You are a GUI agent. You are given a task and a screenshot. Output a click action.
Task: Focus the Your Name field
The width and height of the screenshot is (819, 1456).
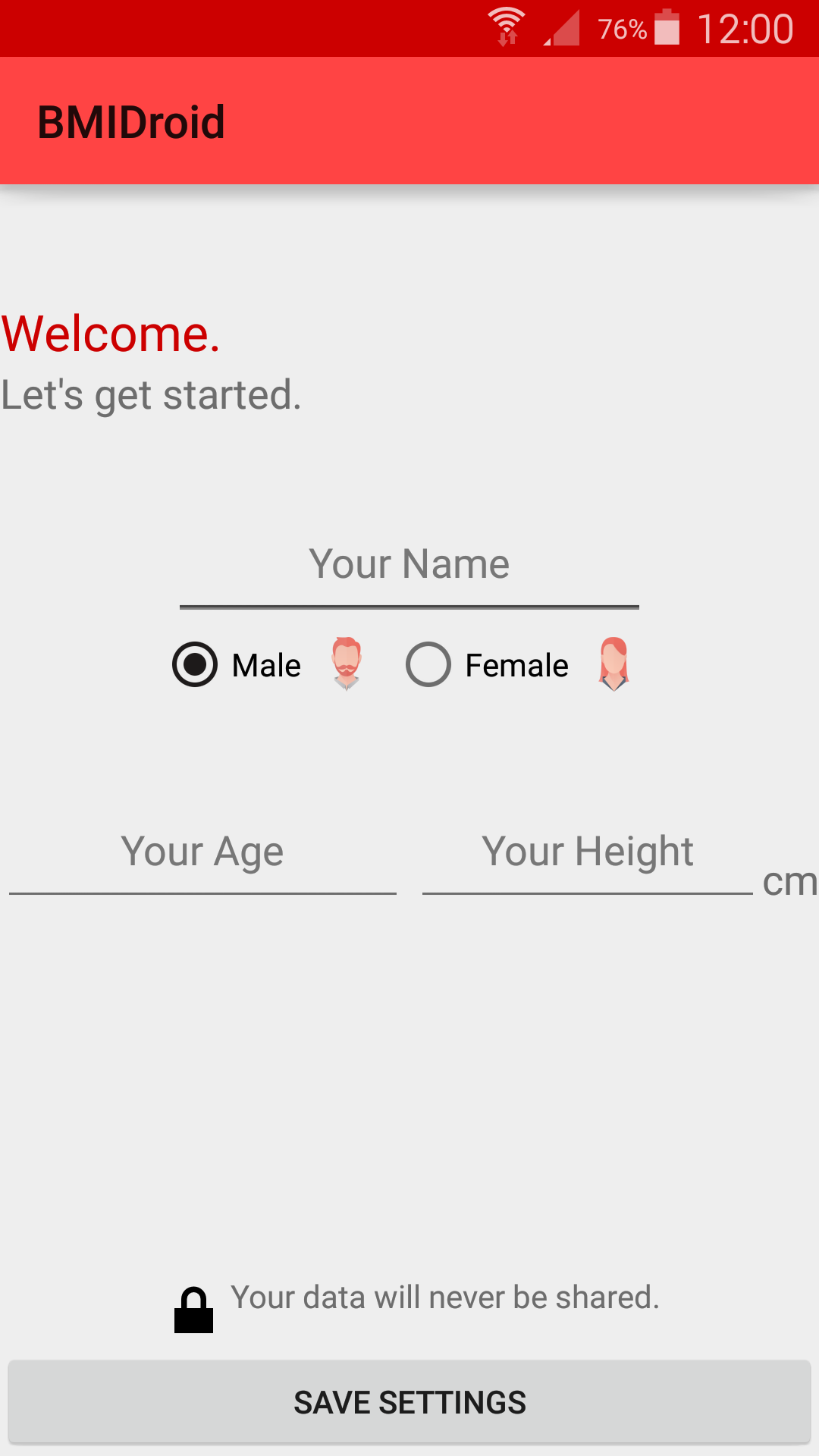pyautogui.click(x=409, y=565)
